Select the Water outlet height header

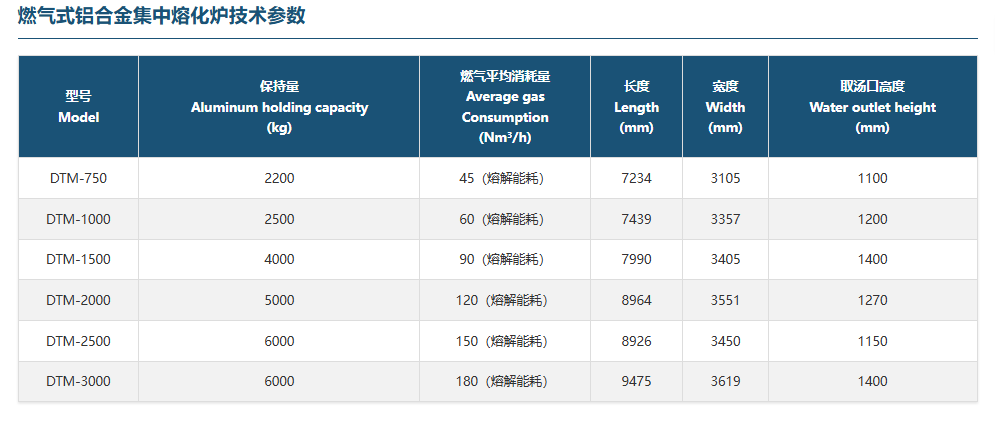[872, 107]
